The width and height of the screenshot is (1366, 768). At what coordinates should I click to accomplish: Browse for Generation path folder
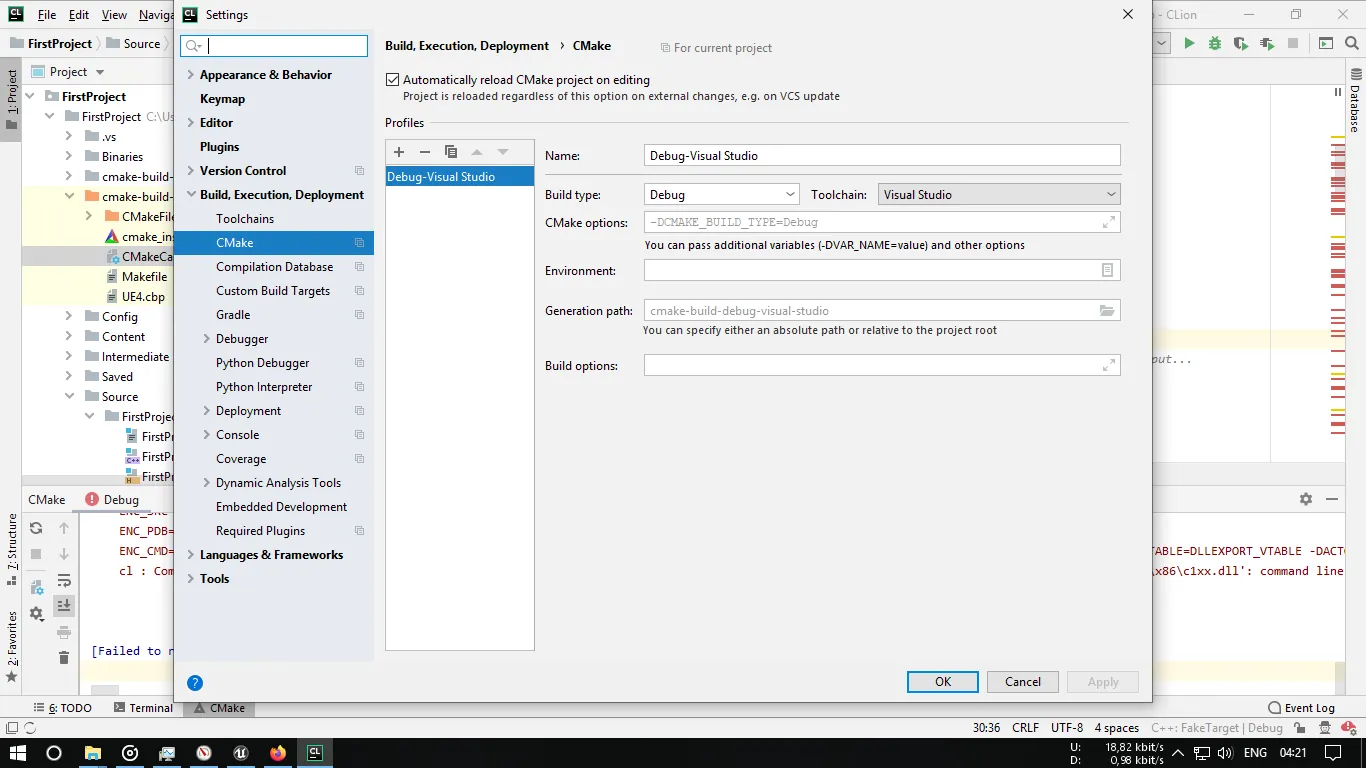[x=1107, y=311]
